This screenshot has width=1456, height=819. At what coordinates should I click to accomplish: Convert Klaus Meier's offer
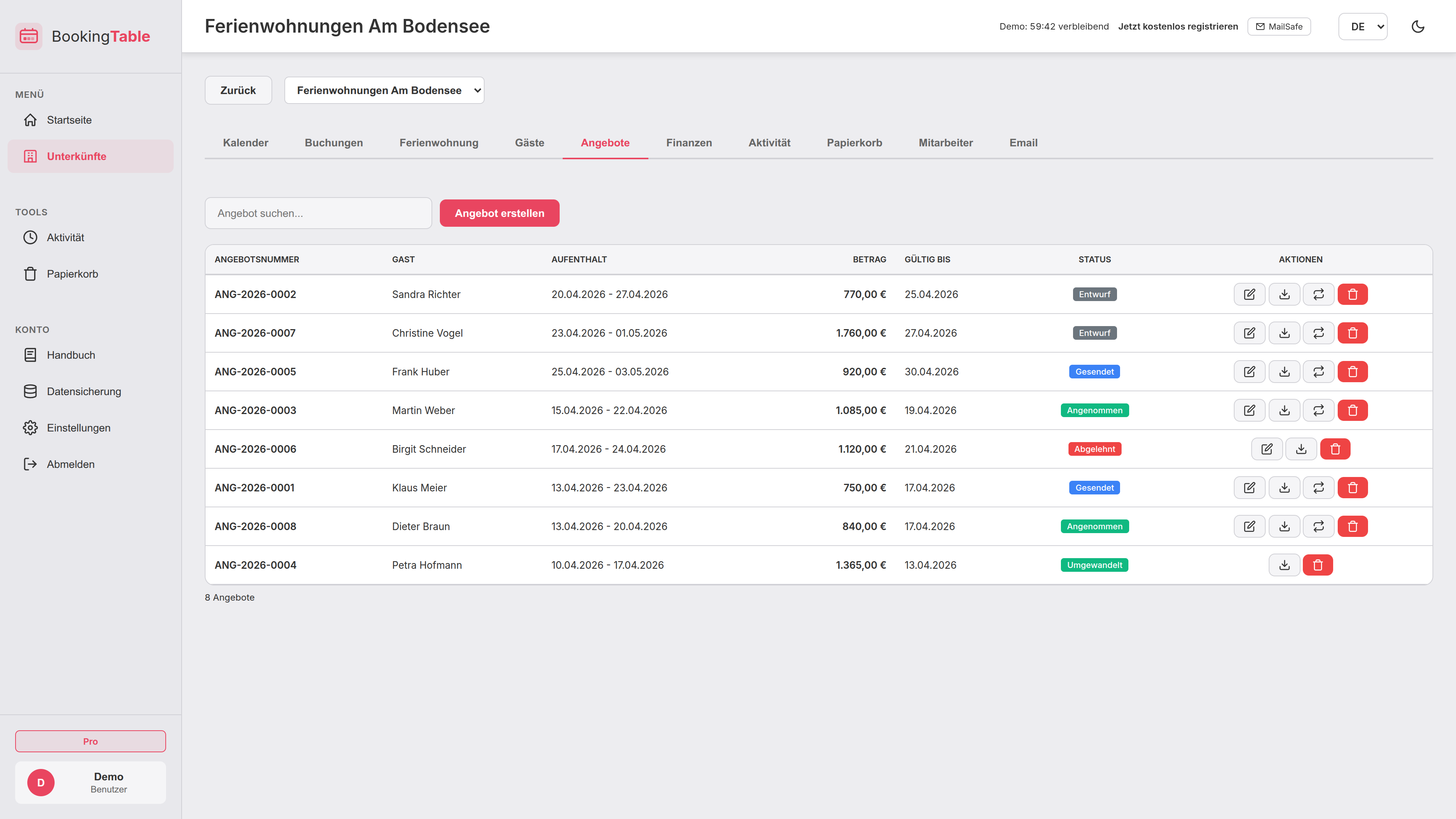pyautogui.click(x=1318, y=488)
